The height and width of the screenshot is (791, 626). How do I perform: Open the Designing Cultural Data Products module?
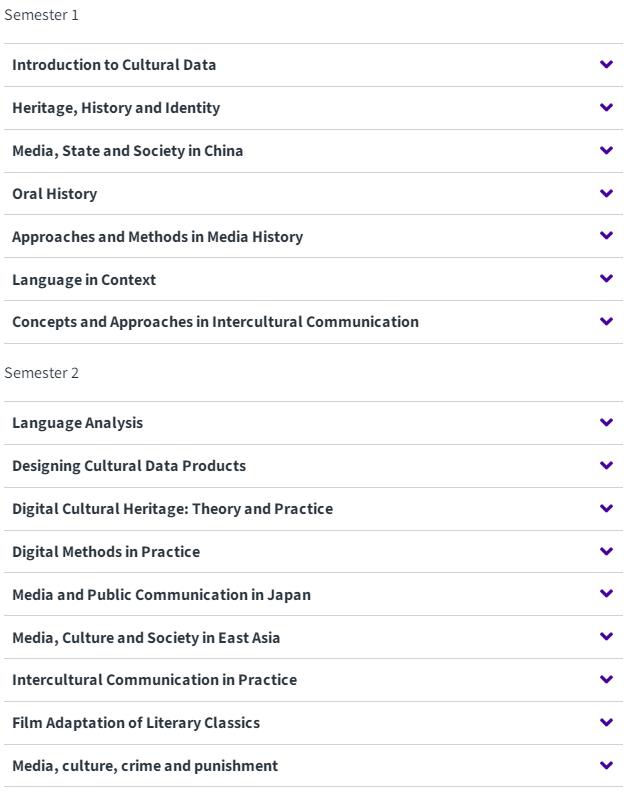(313, 466)
